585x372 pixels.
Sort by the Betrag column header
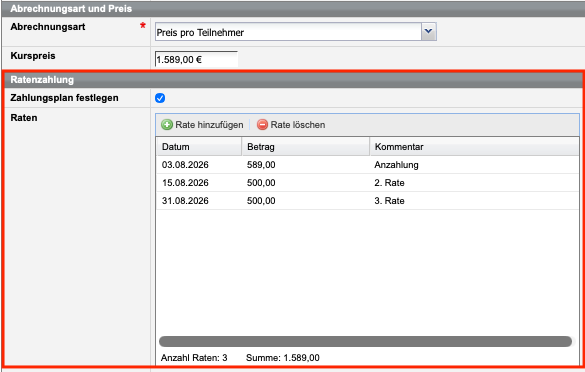[306, 147]
